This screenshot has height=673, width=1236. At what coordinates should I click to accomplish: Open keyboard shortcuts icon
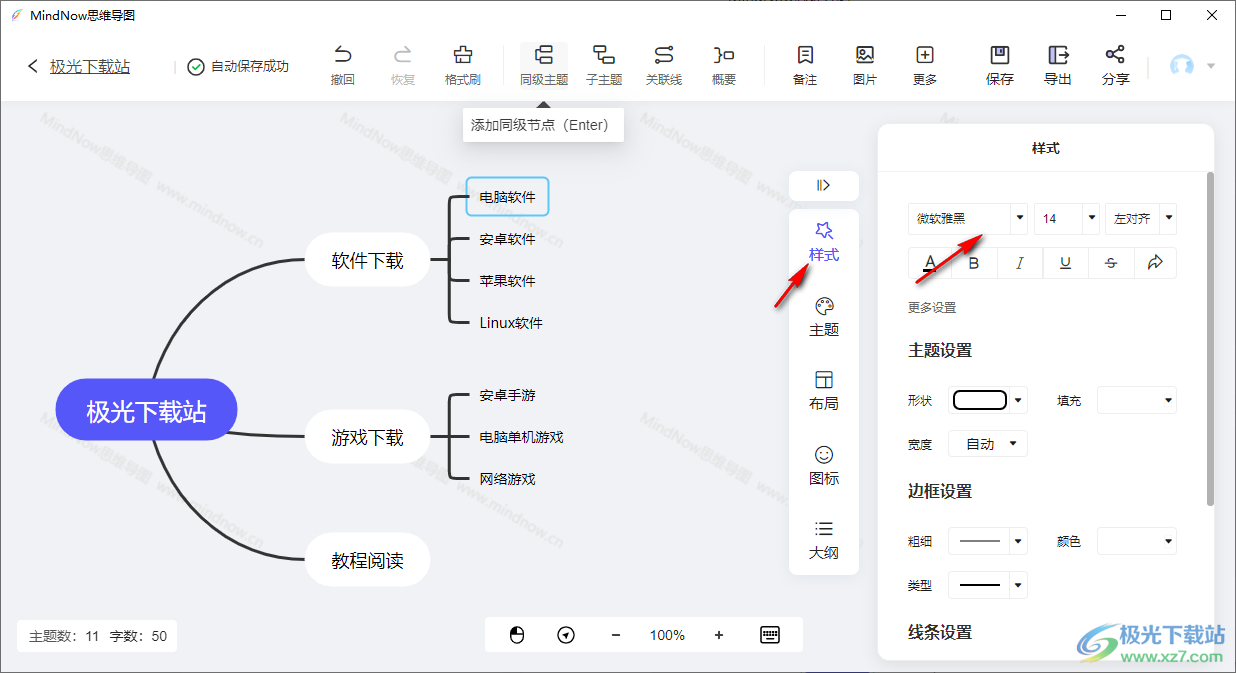(x=770, y=635)
